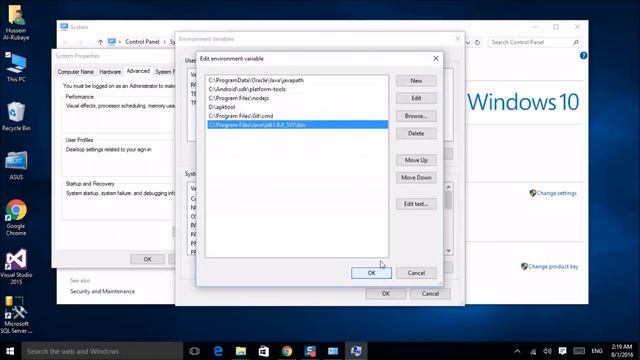
Task: Launch Visual Studio 2015 desktop shortcut
Action: pos(16,266)
